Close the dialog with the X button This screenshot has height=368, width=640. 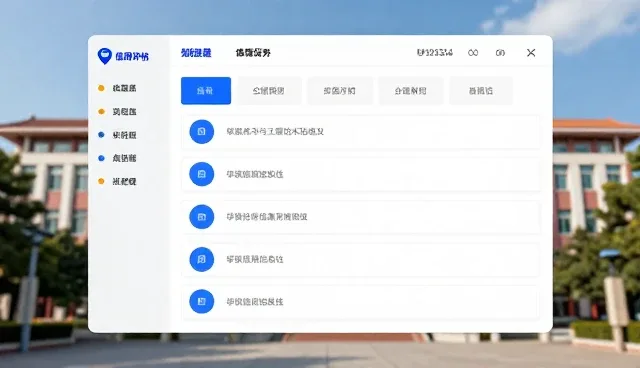click(x=531, y=53)
